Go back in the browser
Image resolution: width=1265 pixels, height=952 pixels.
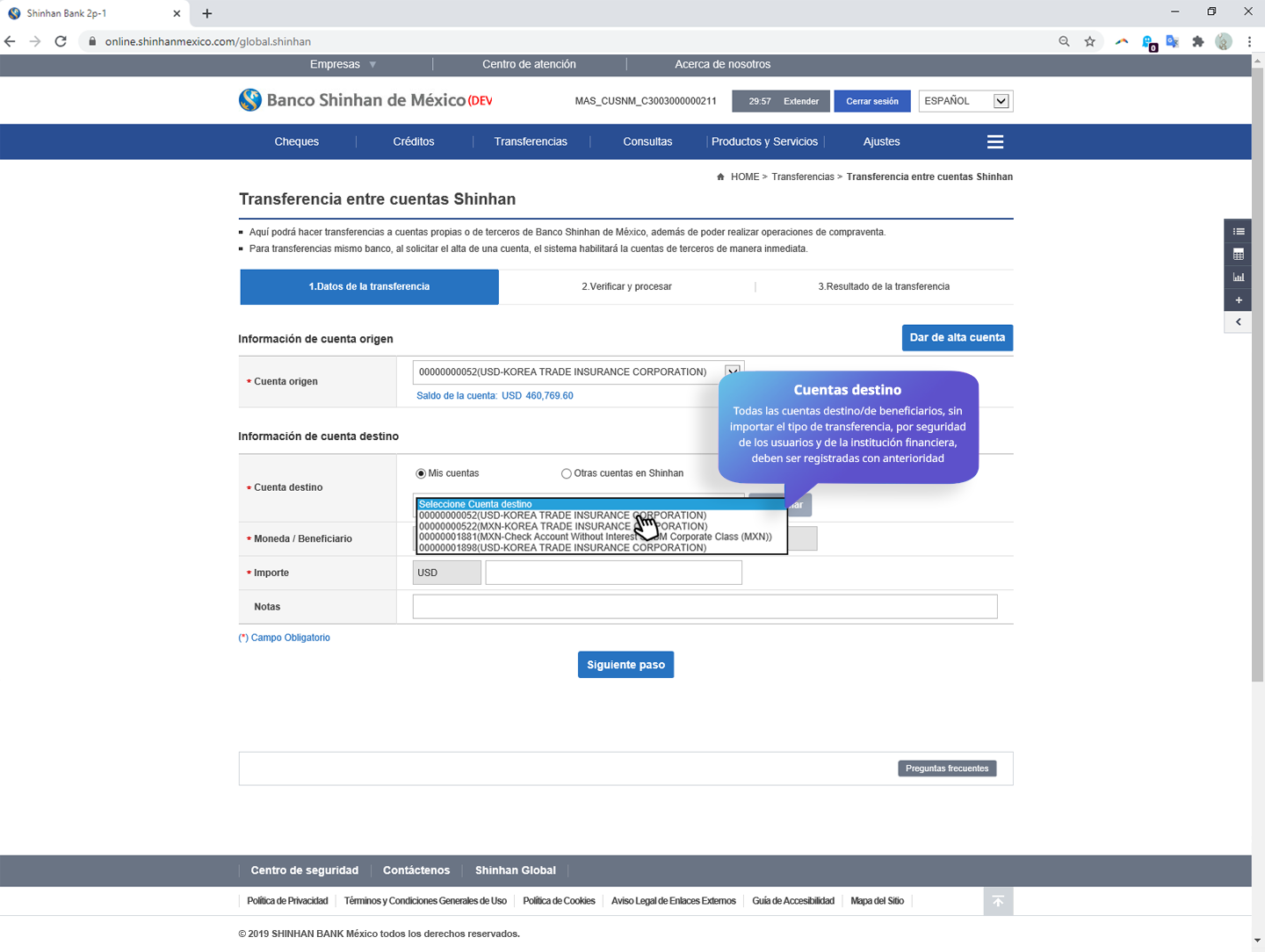[11, 41]
